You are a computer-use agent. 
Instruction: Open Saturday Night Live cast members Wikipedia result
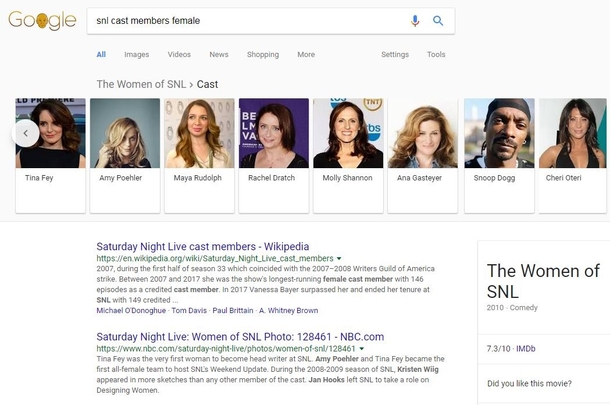click(203, 246)
